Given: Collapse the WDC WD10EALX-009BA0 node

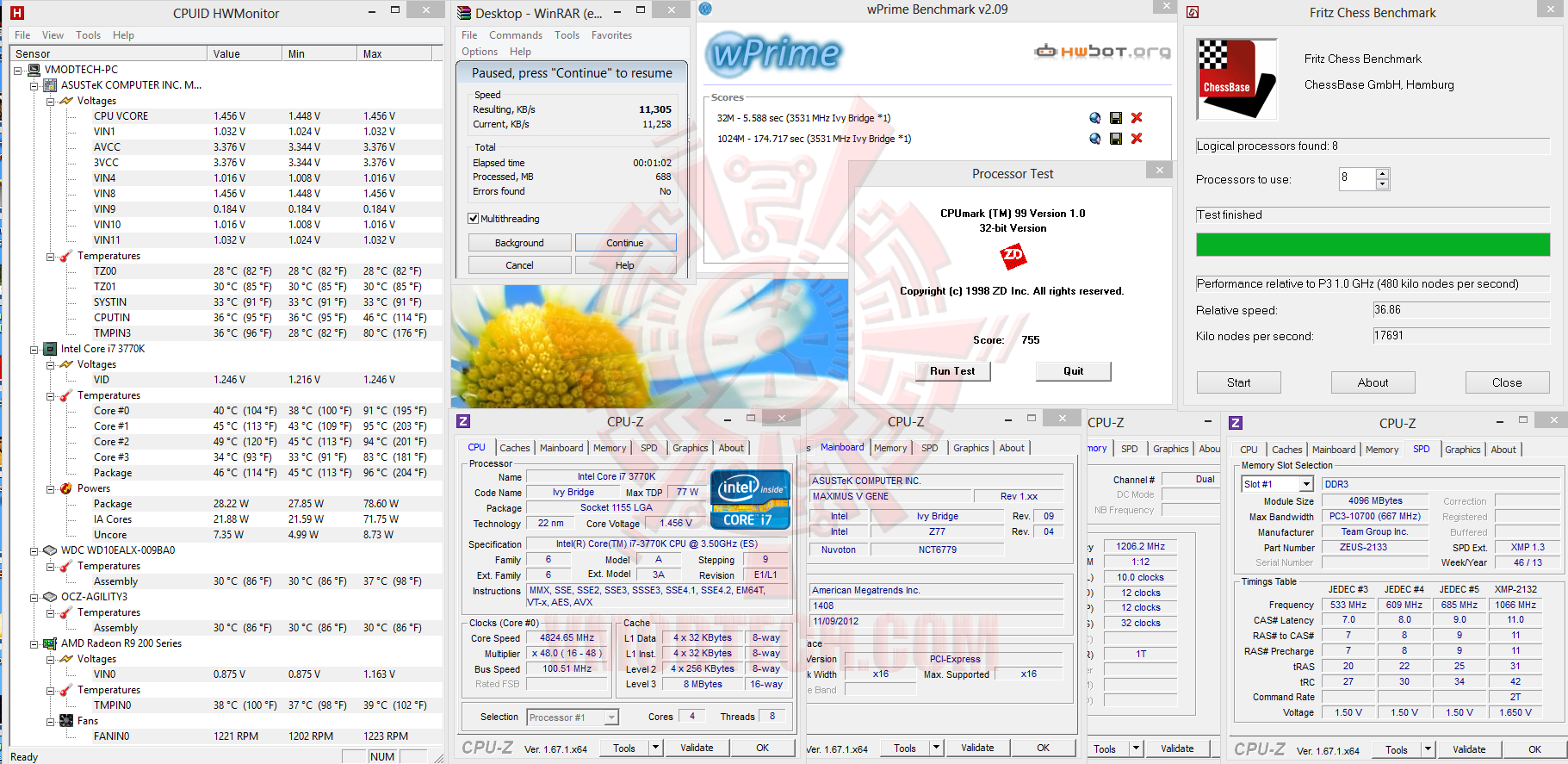Looking at the screenshot, I should (x=34, y=550).
